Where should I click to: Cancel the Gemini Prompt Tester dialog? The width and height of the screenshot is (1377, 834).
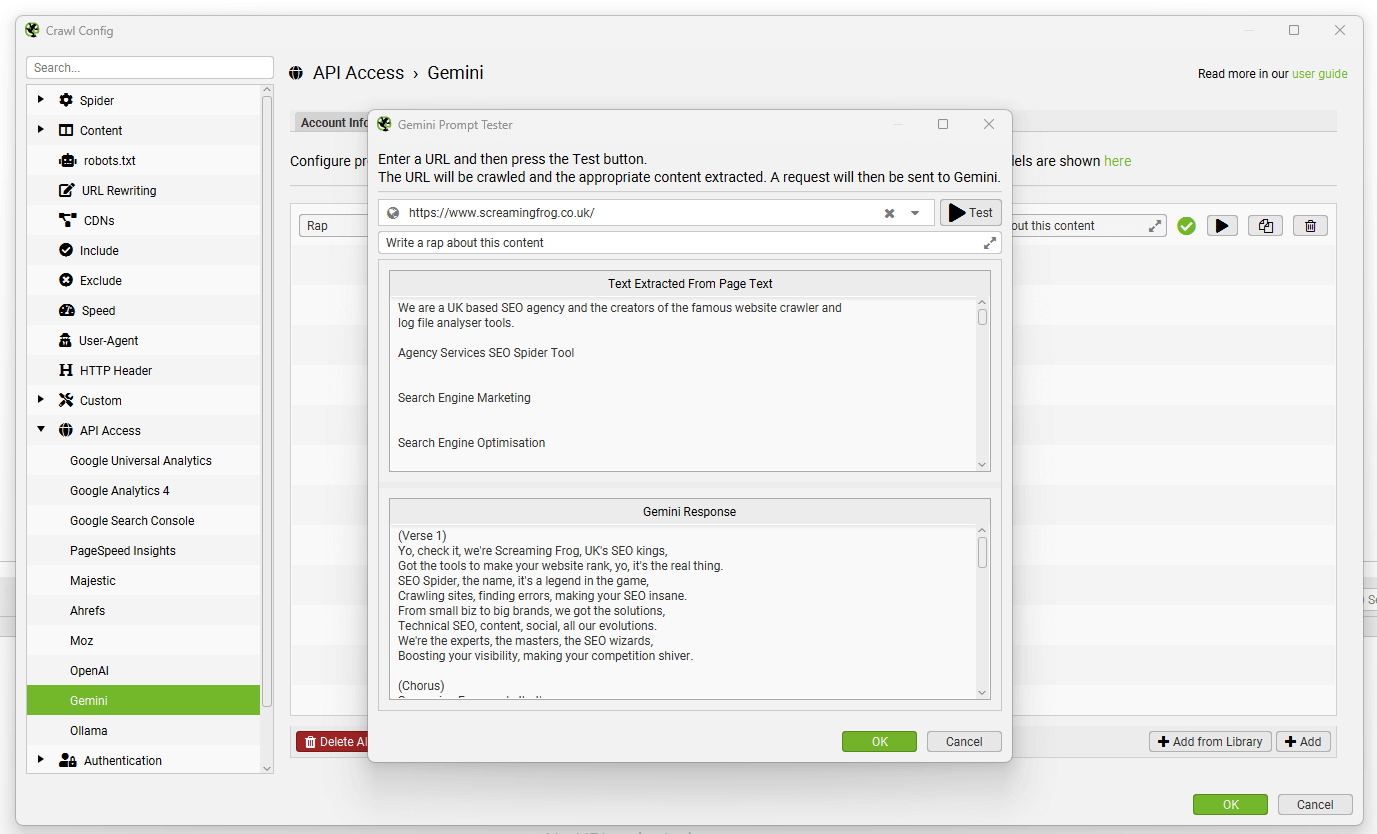point(963,742)
